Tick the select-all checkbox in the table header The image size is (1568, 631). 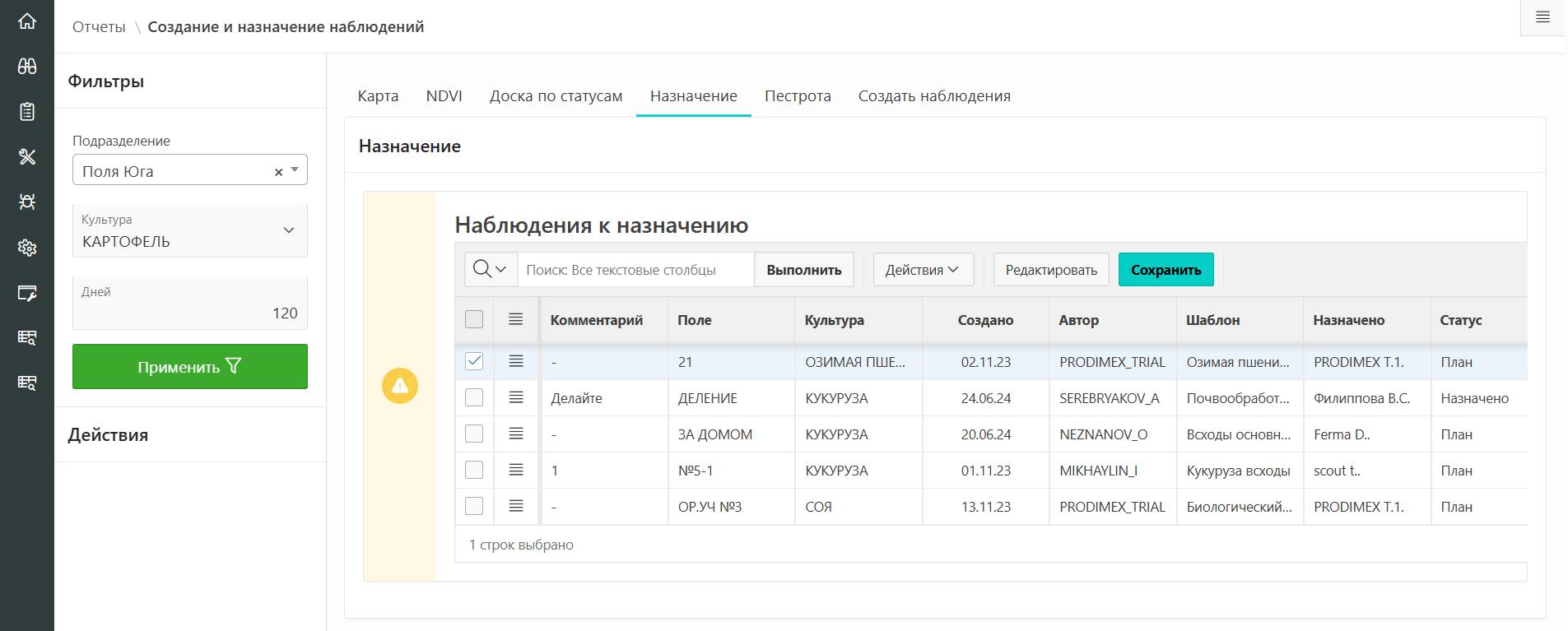(x=474, y=319)
